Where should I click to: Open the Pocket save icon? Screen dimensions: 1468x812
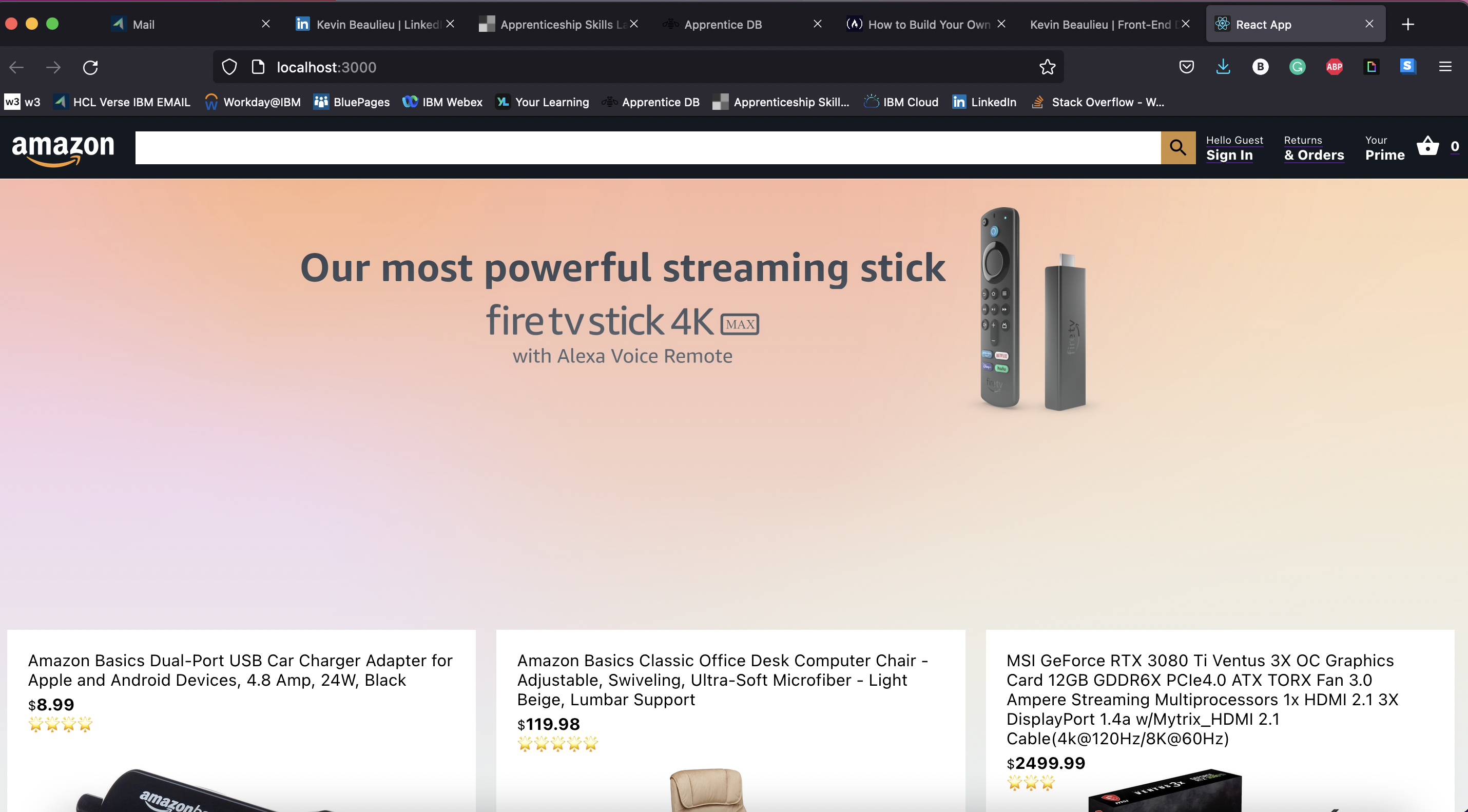pyautogui.click(x=1187, y=67)
